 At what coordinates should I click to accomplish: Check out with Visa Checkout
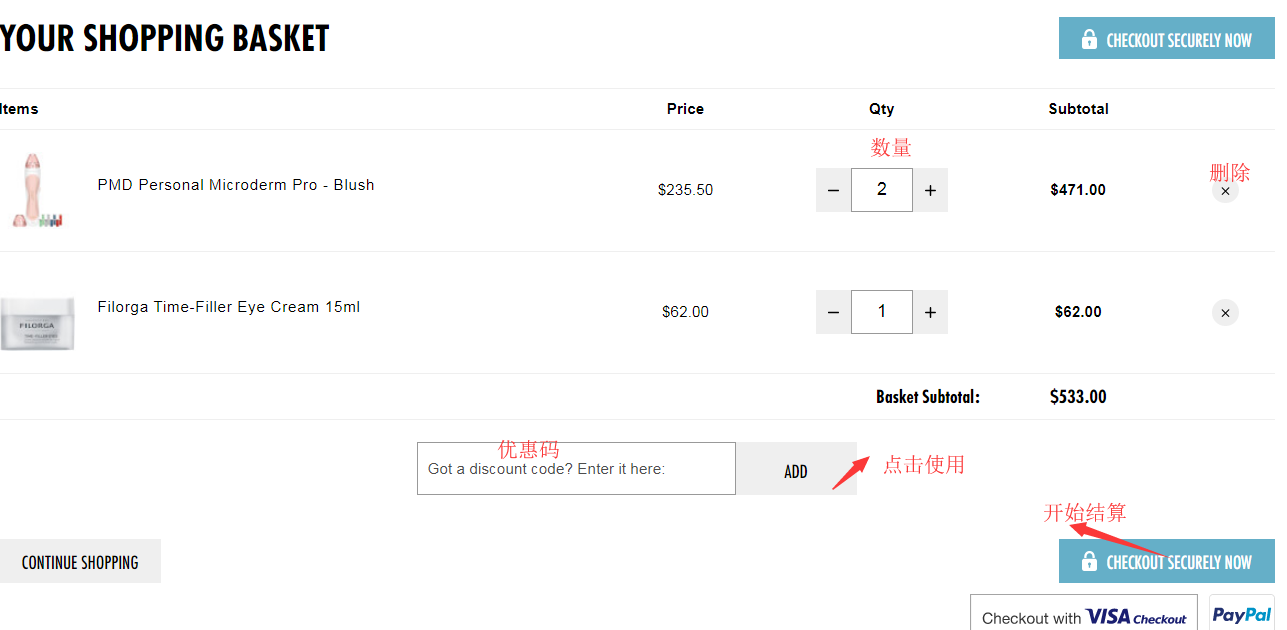pos(1083,616)
